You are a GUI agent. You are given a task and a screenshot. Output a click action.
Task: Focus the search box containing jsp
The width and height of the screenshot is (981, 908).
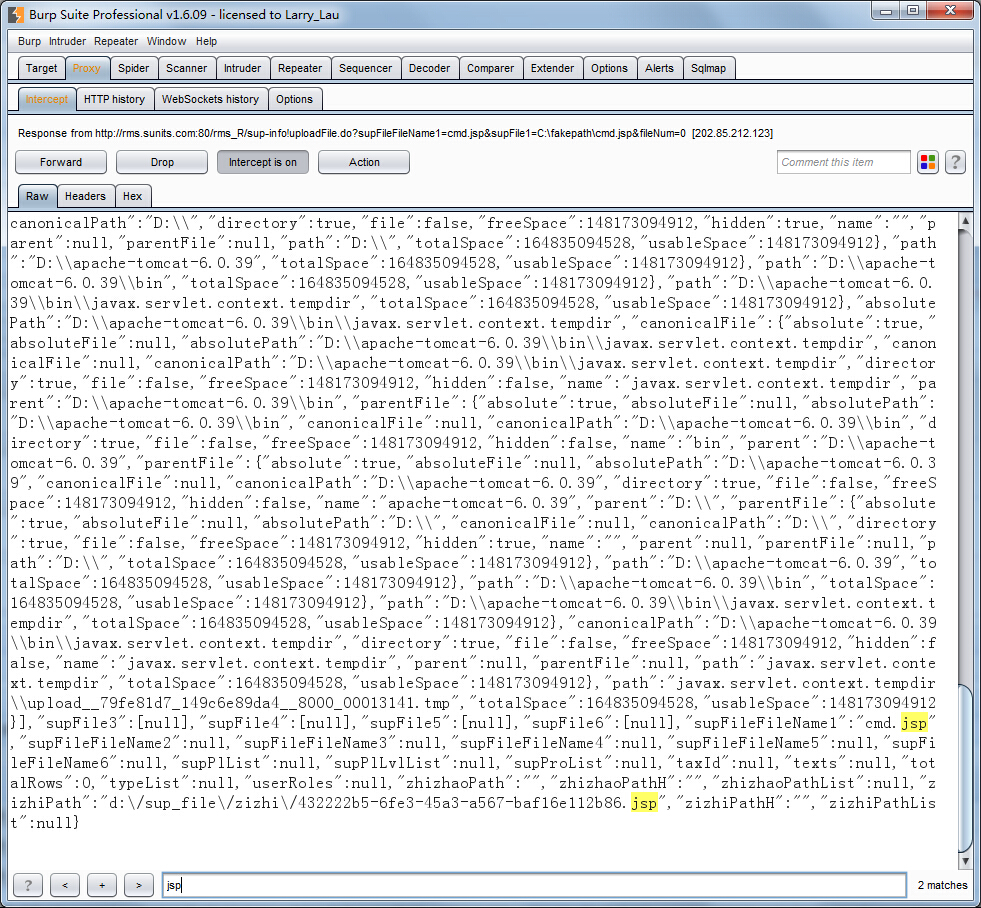coord(534,885)
